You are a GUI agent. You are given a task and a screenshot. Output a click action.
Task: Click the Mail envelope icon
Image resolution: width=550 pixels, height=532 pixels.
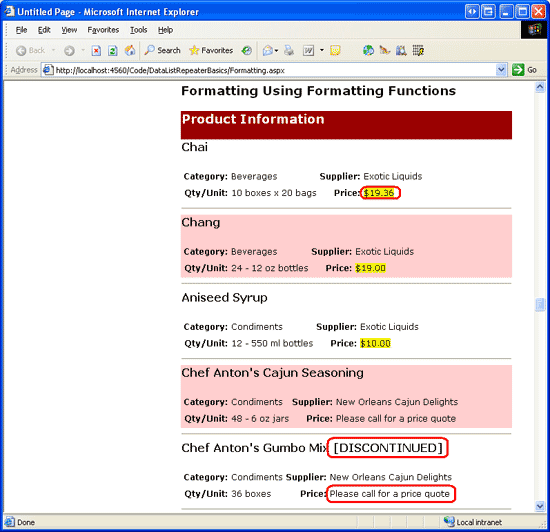[268, 51]
